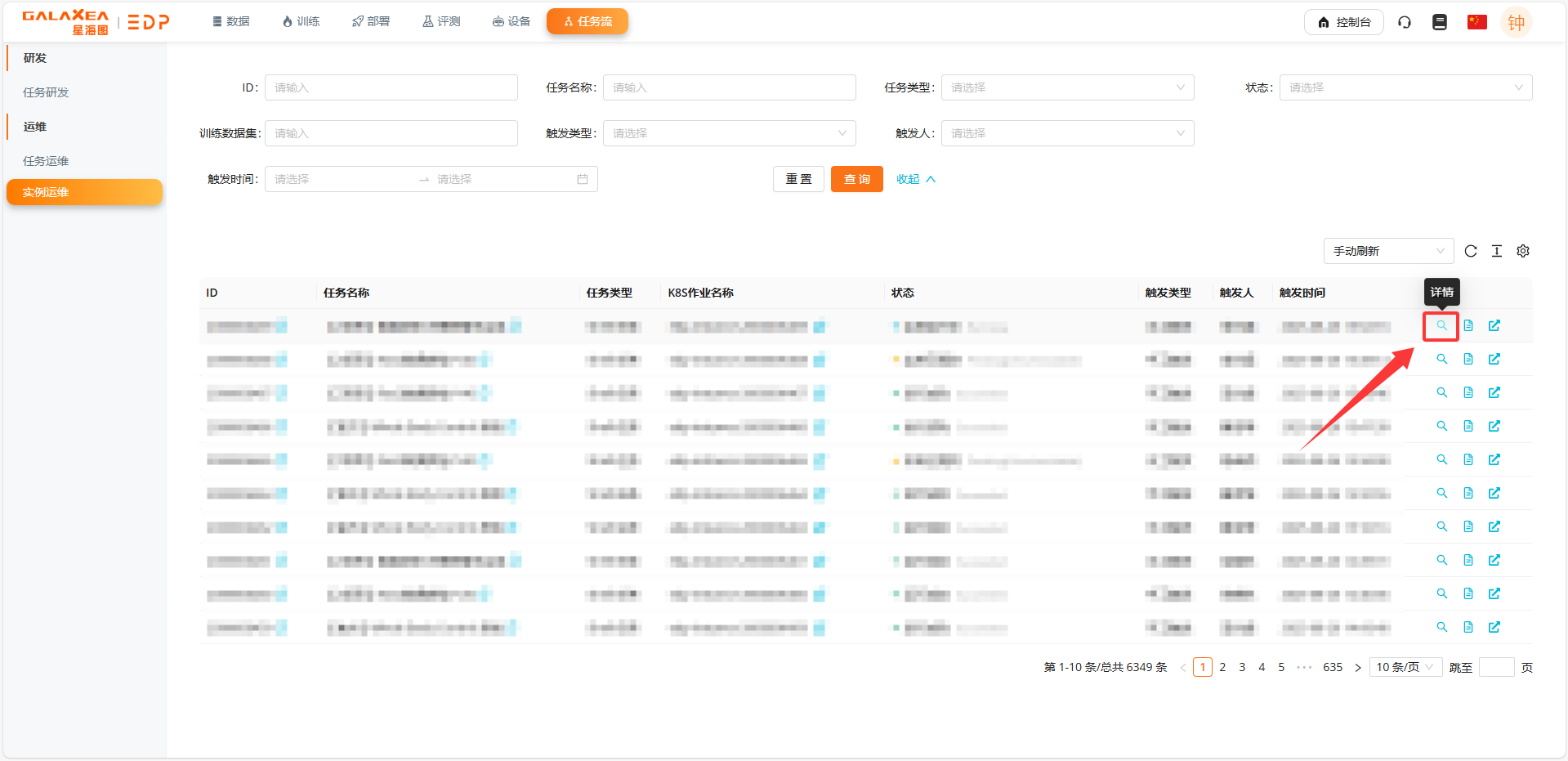Image resolution: width=1568 pixels, height=761 pixels.
Task: Click the external link icon in third row
Action: [1494, 393]
